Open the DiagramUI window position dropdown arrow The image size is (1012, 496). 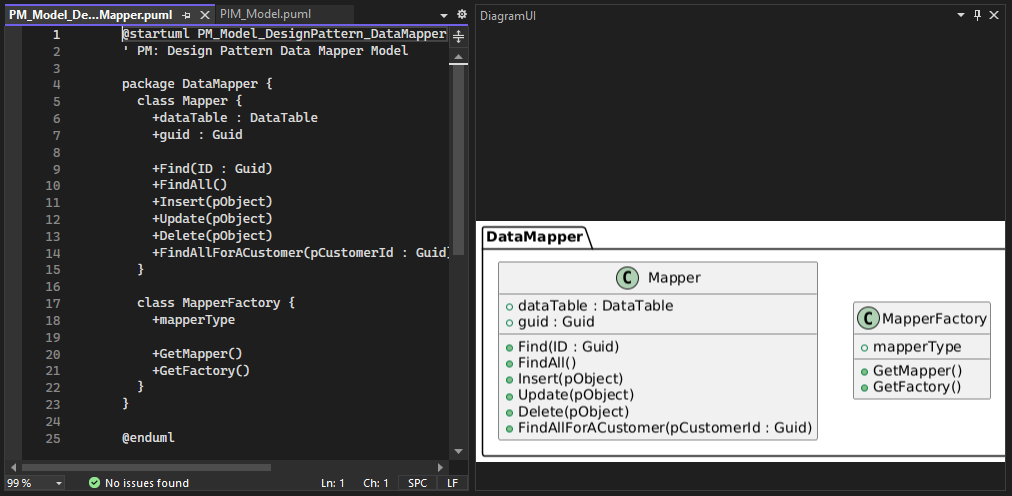click(960, 15)
